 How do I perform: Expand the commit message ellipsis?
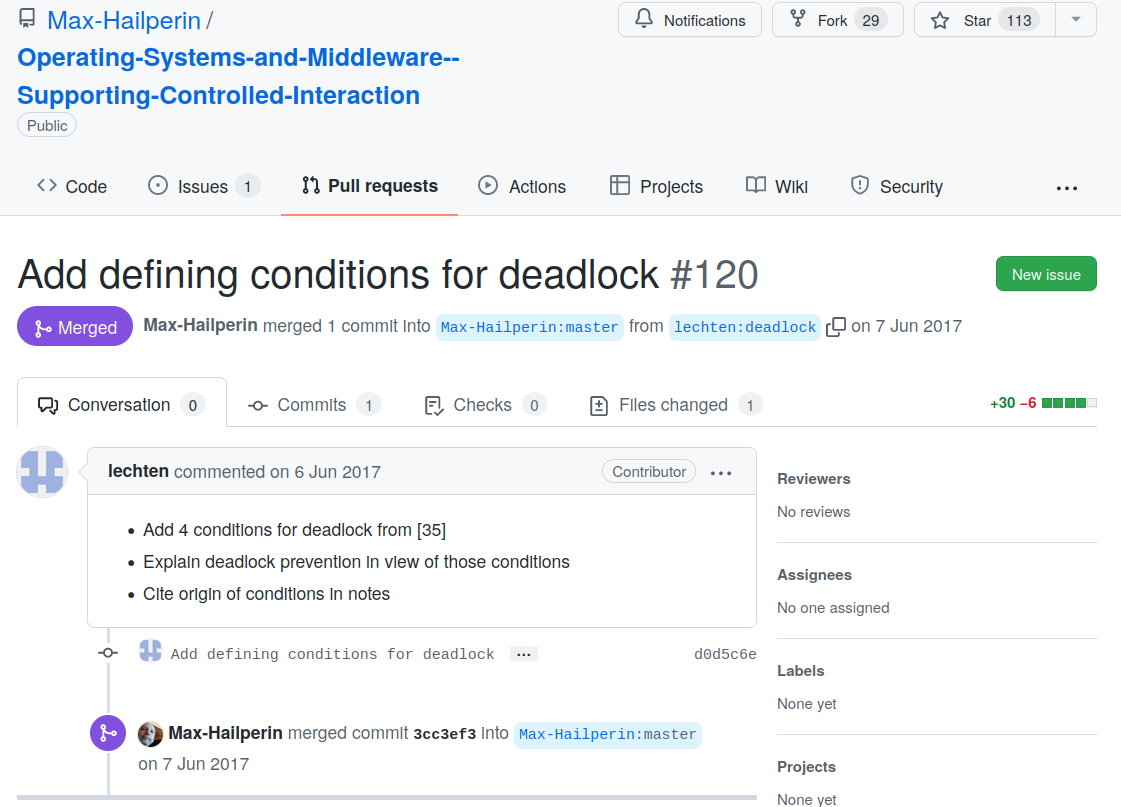coord(523,654)
